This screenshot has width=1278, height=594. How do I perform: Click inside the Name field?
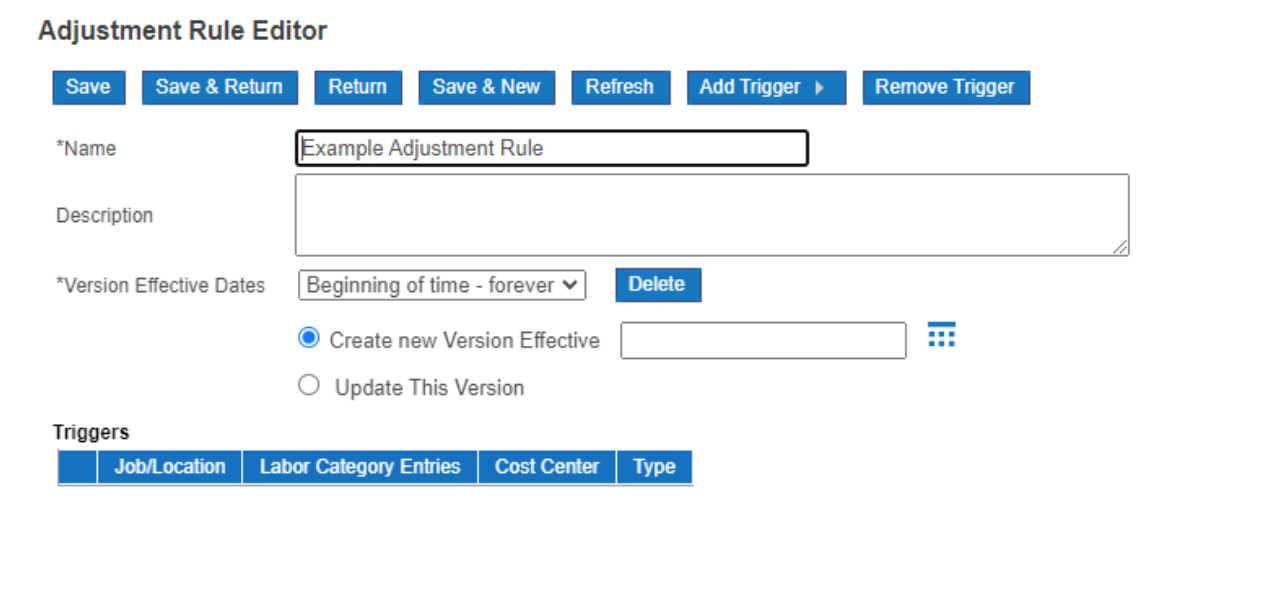550,147
